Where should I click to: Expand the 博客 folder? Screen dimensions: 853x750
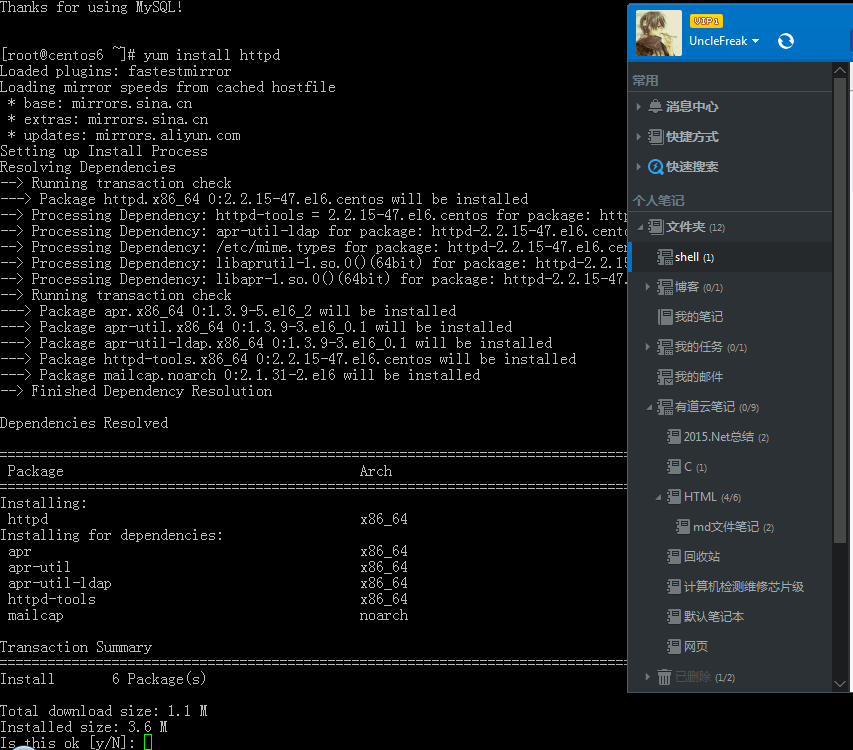point(648,285)
